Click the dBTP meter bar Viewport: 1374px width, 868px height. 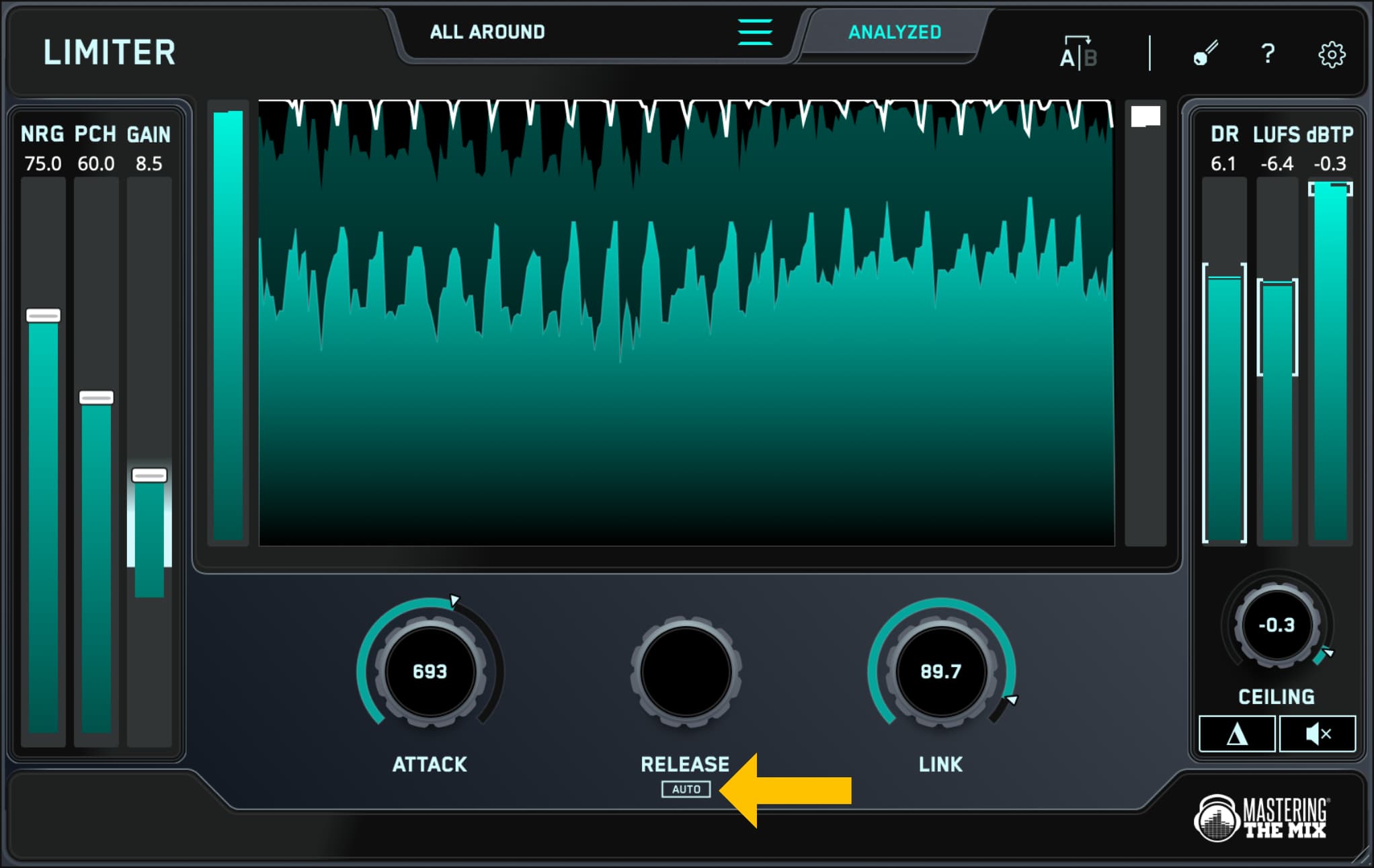pyautogui.click(x=1330, y=361)
